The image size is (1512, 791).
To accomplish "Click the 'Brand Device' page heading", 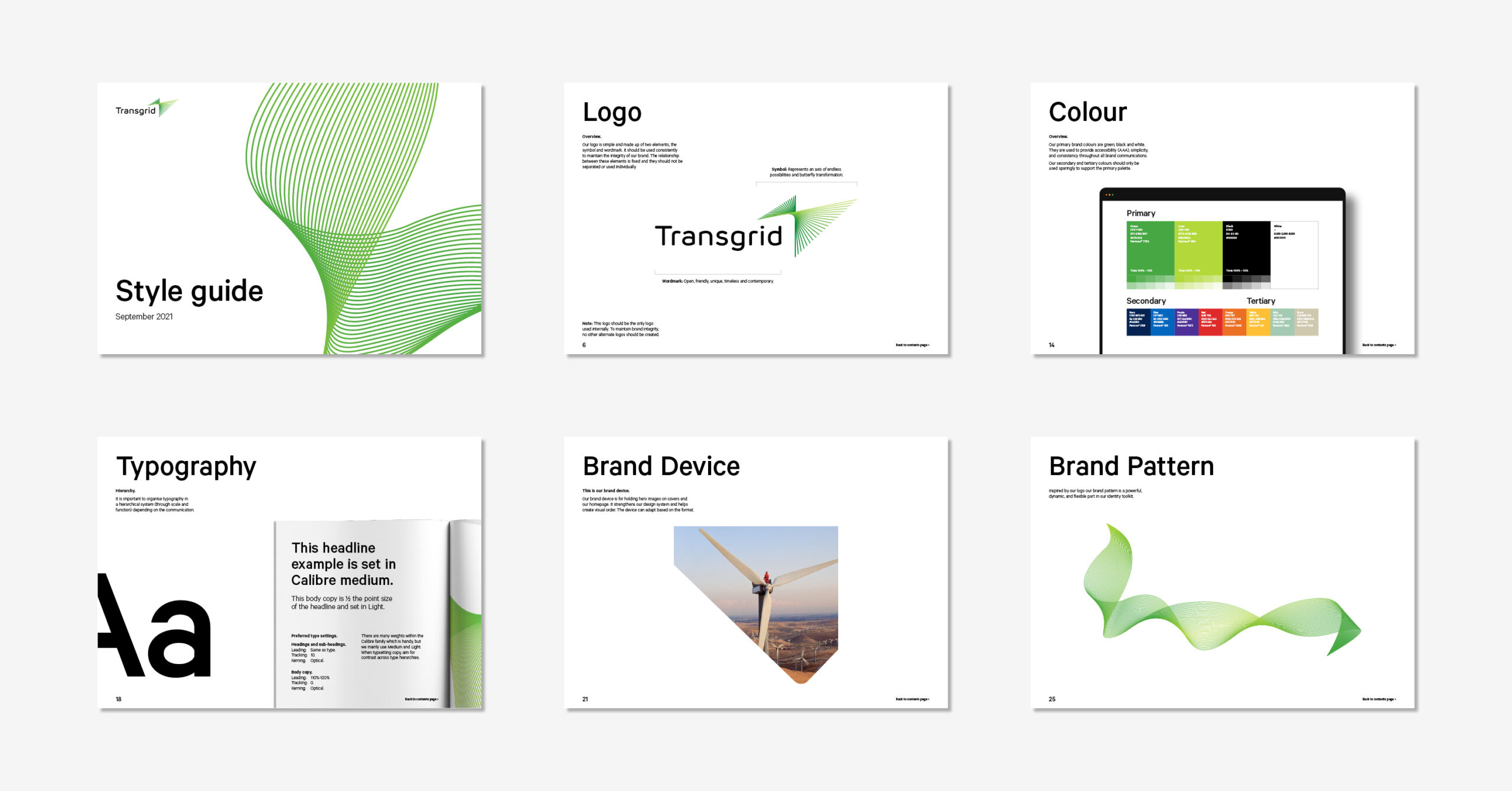I will click(x=661, y=466).
